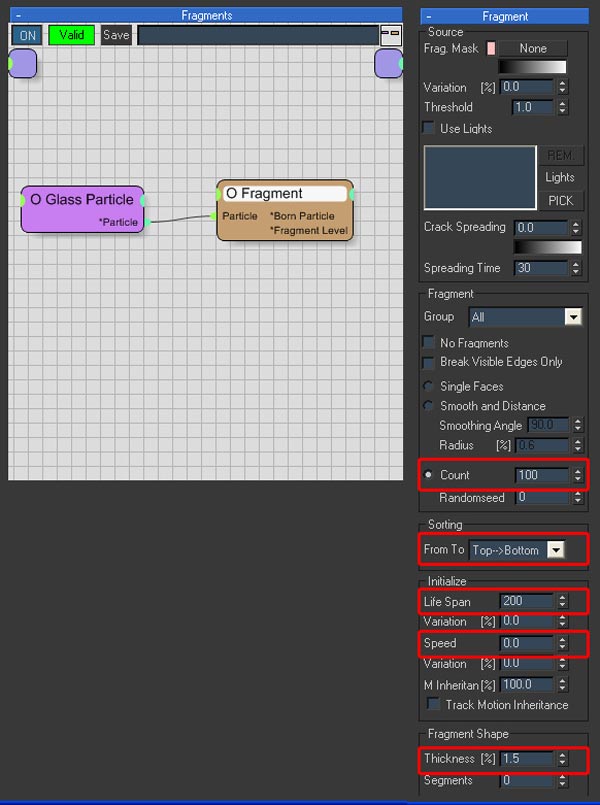Click the Threshold spinner arrows
Screen dimensions: 600x805
(563, 107)
